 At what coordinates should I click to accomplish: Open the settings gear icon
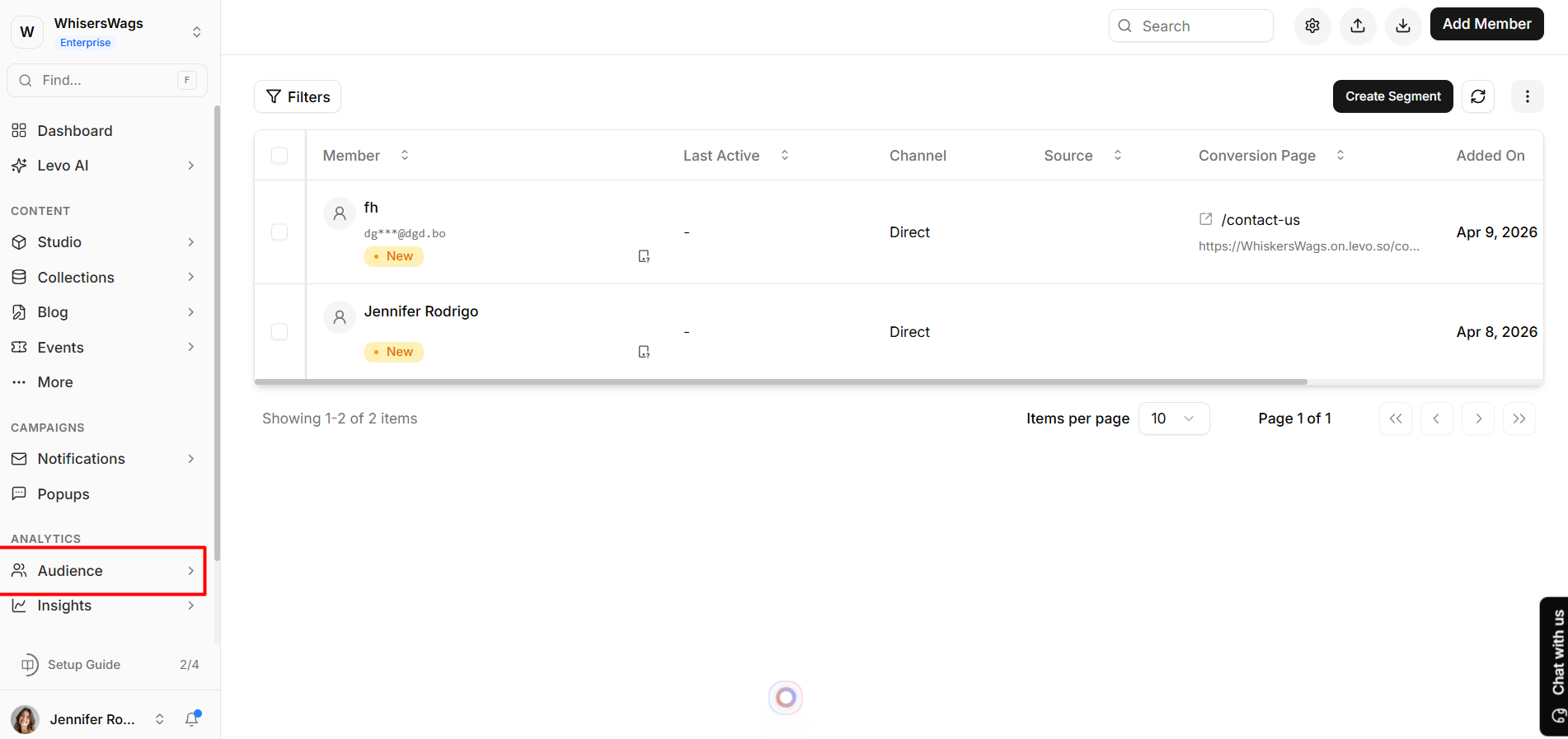pyautogui.click(x=1312, y=26)
